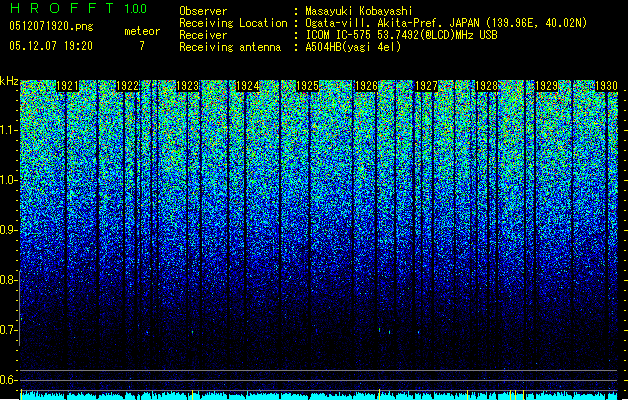This screenshot has height=400, width=629.
Task: Click the meteor count label
Action: 142,31
